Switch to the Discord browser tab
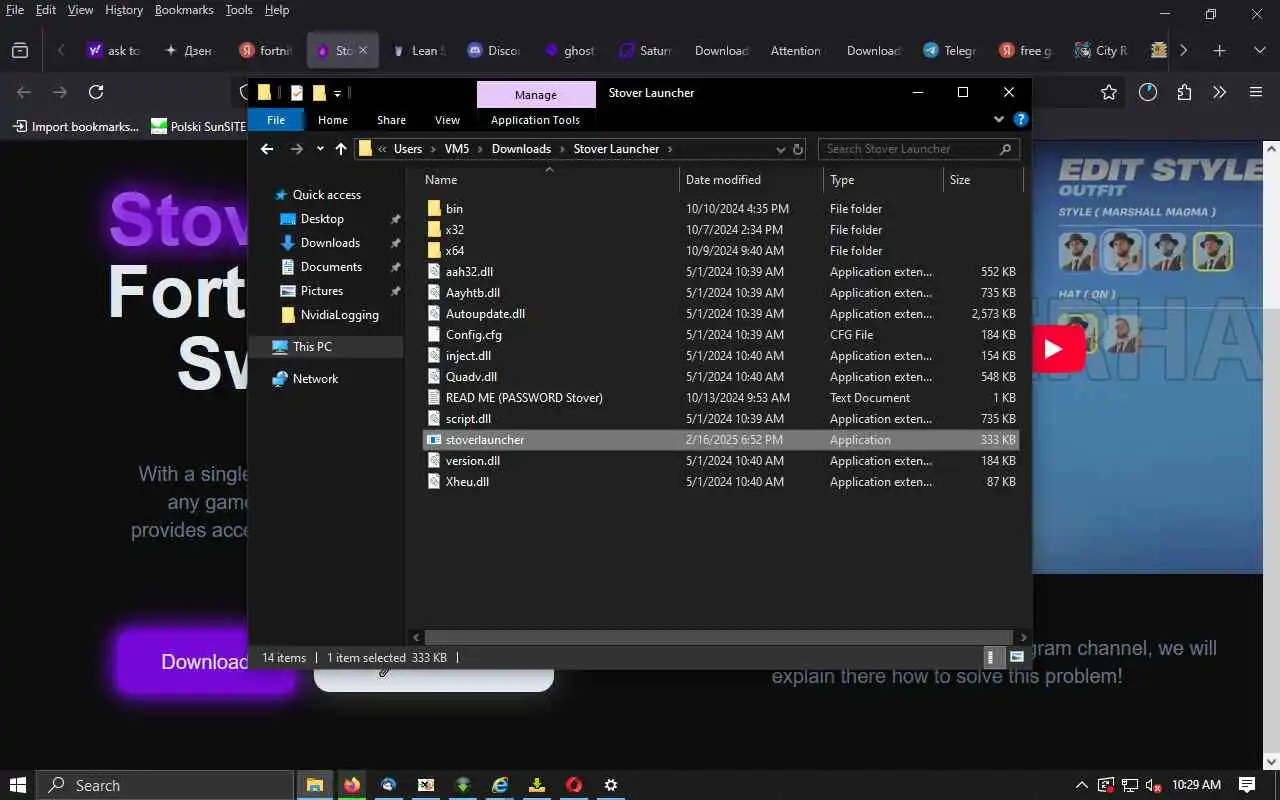This screenshot has width=1280, height=800. pyautogui.click(x=493, y=50)
